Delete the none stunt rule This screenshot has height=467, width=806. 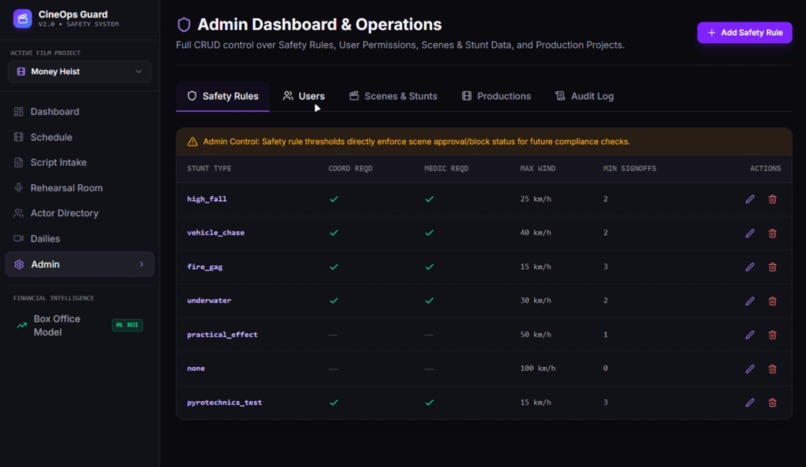[x=772, y=369]
